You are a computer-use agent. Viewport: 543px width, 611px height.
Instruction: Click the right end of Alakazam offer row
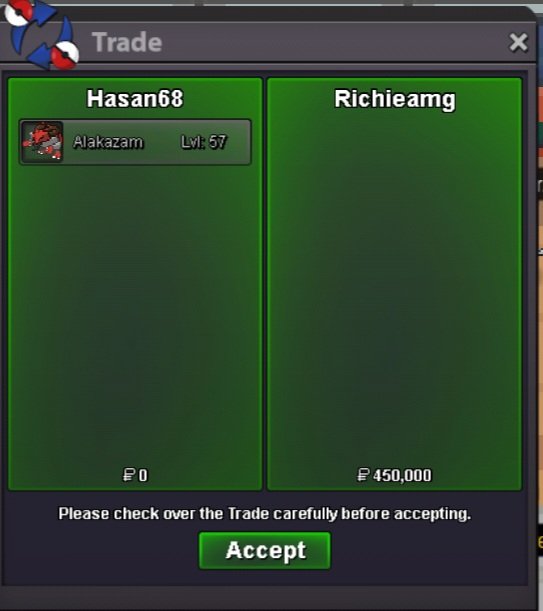click(x=240, y=142)
